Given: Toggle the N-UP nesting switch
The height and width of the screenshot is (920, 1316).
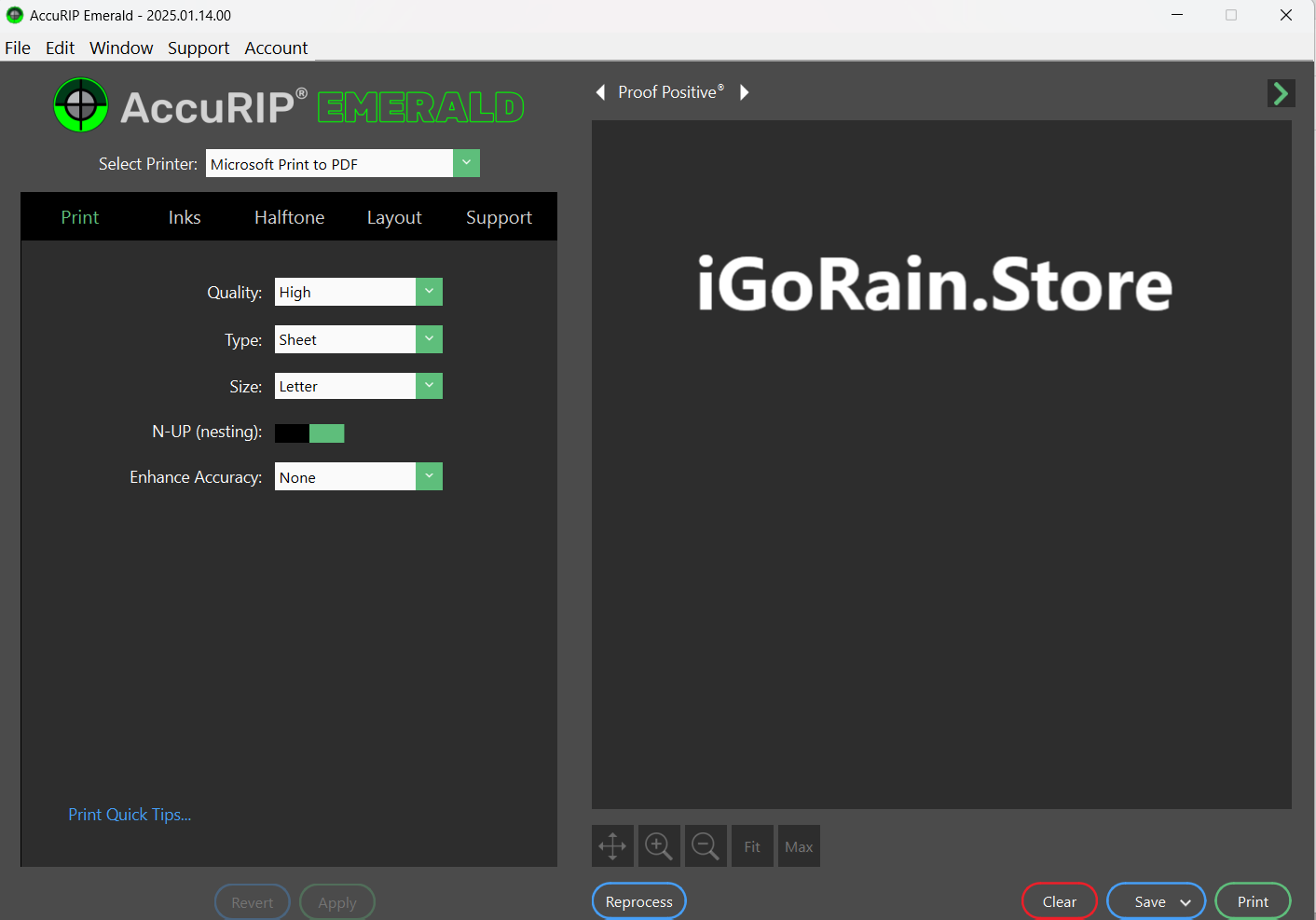Looking at the screenshot, I should tap(309, 433).
